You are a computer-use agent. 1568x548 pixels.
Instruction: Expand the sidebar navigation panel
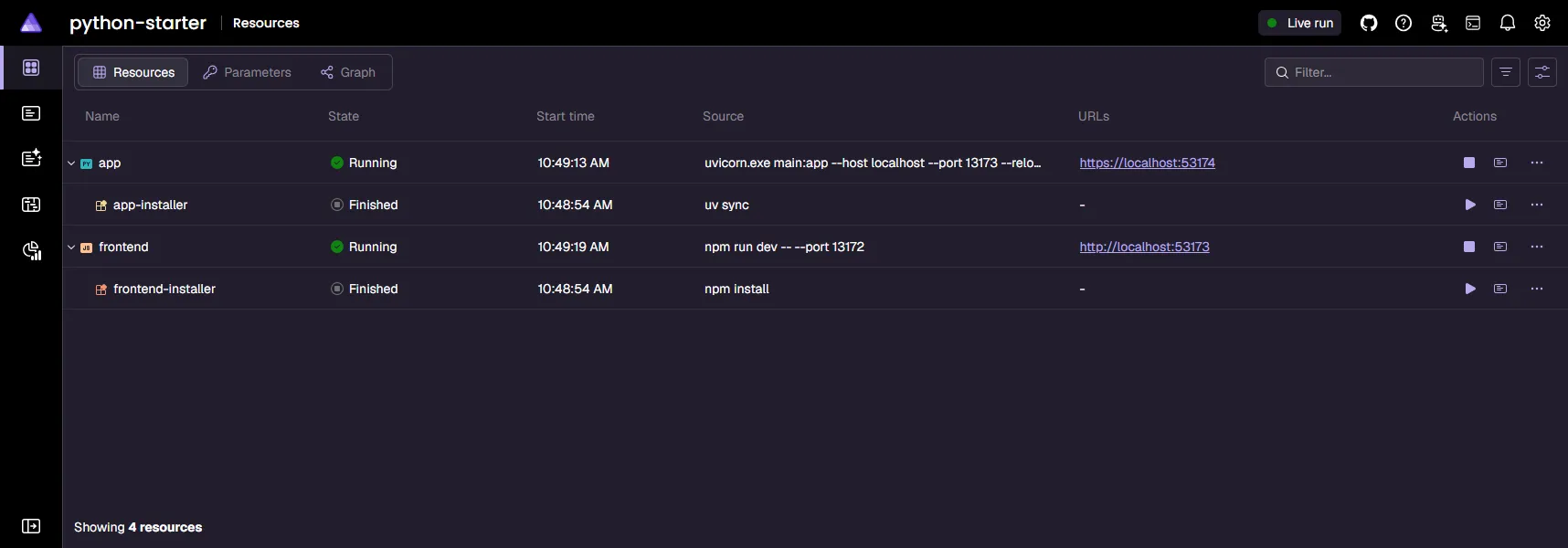point(31,526)
